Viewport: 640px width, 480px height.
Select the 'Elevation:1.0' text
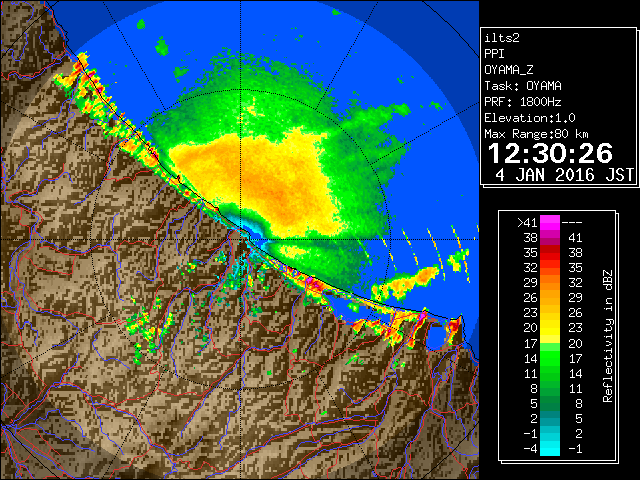[x=530, y=118]
